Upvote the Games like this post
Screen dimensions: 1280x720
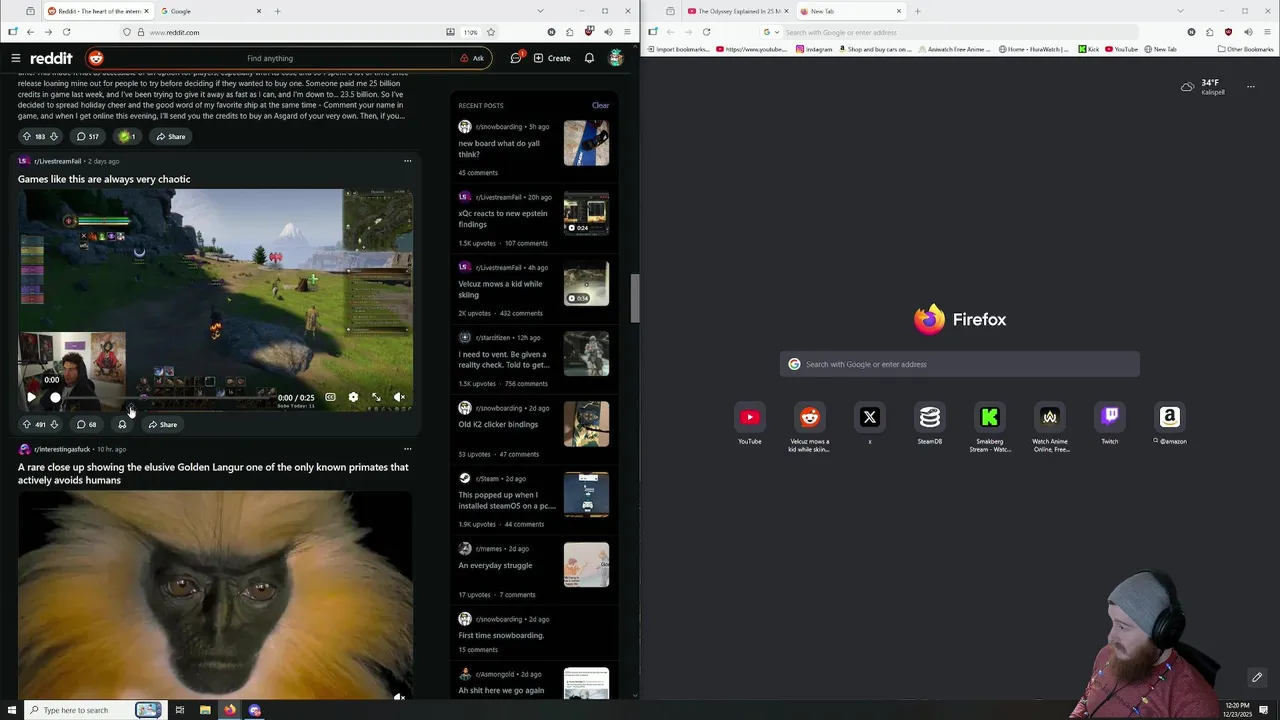(x=27, y=424)
